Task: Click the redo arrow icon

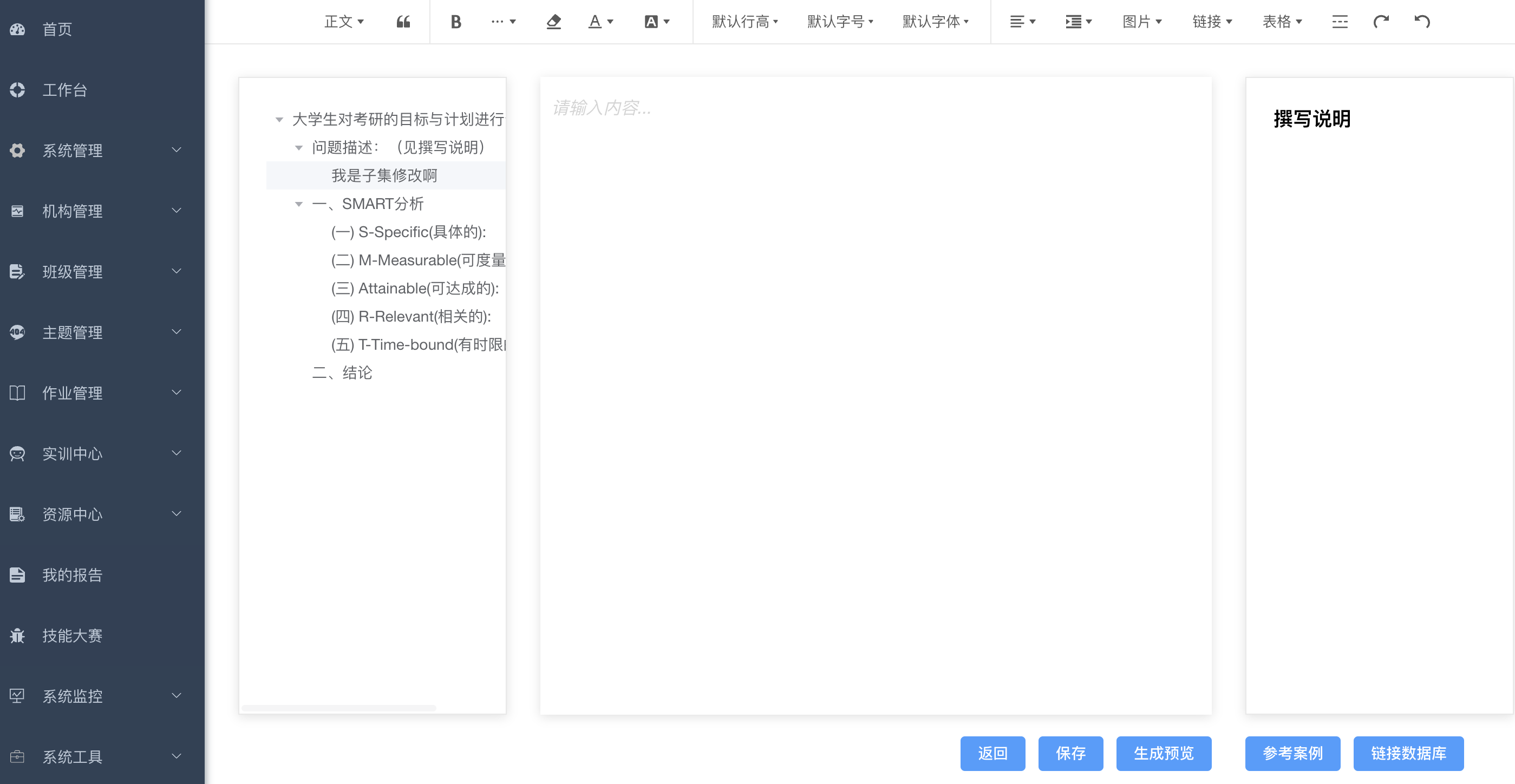Action: (x=1381, y=22)
